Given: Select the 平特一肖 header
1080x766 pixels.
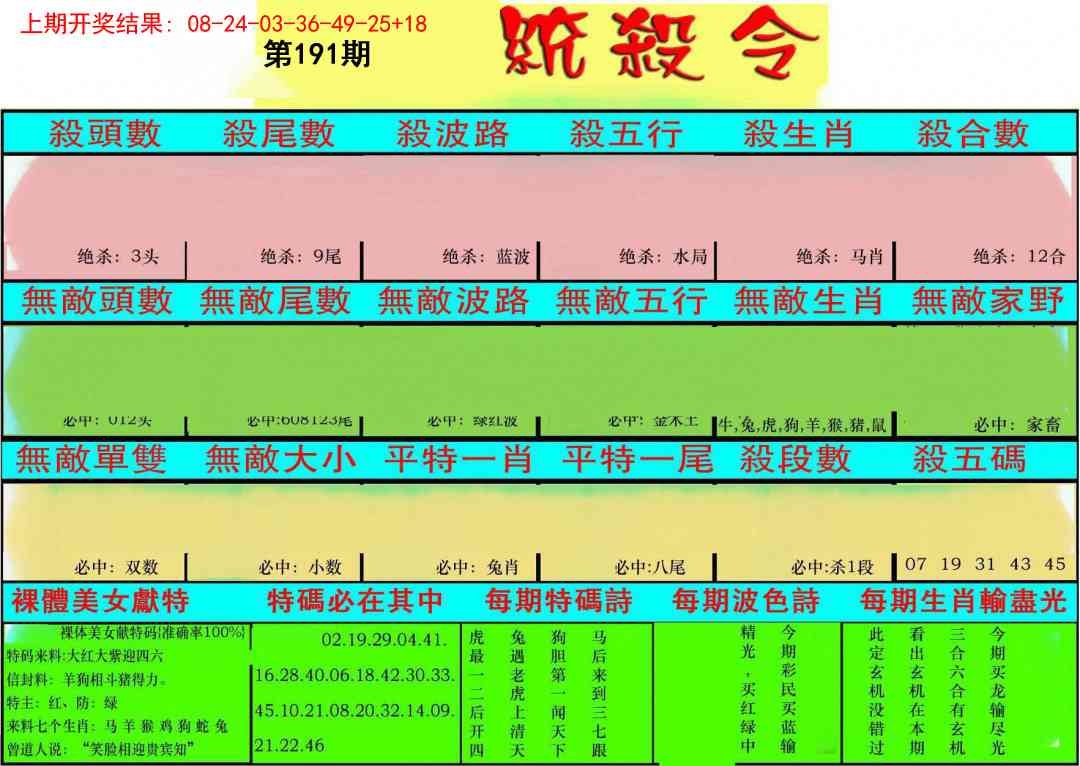Looking at the screenshot, I should [x=458, y=459].
